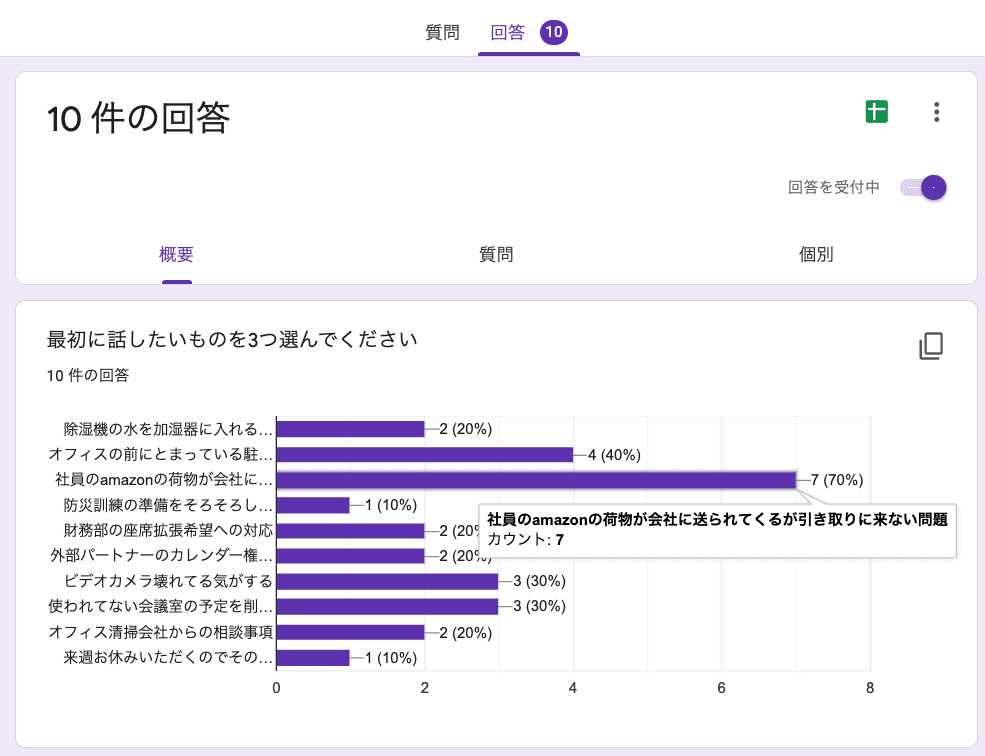Switch to the 質問 top tab
Image resolution: width=985 pixels, height=756 pixels.
(443, 32)
